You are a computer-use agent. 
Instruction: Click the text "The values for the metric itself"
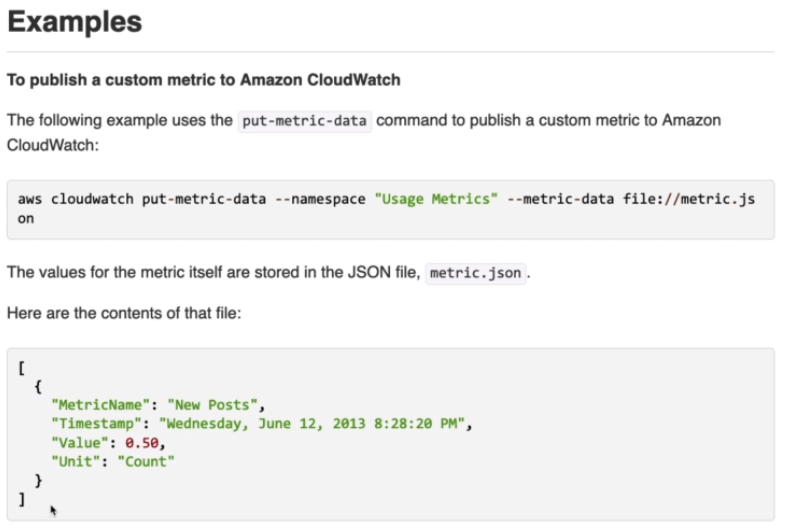tap(114, 273)
